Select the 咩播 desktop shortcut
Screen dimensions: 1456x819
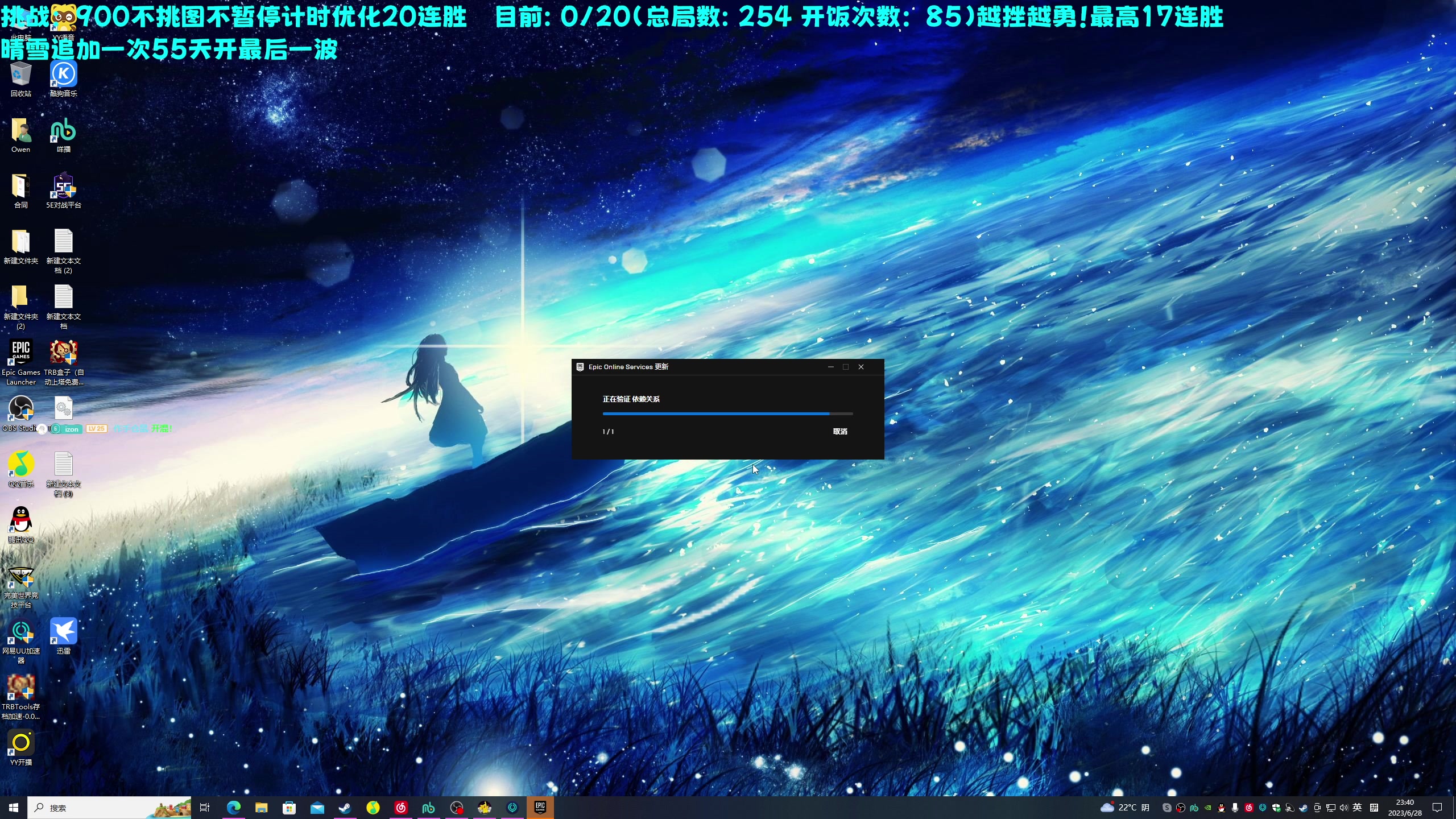63,135
